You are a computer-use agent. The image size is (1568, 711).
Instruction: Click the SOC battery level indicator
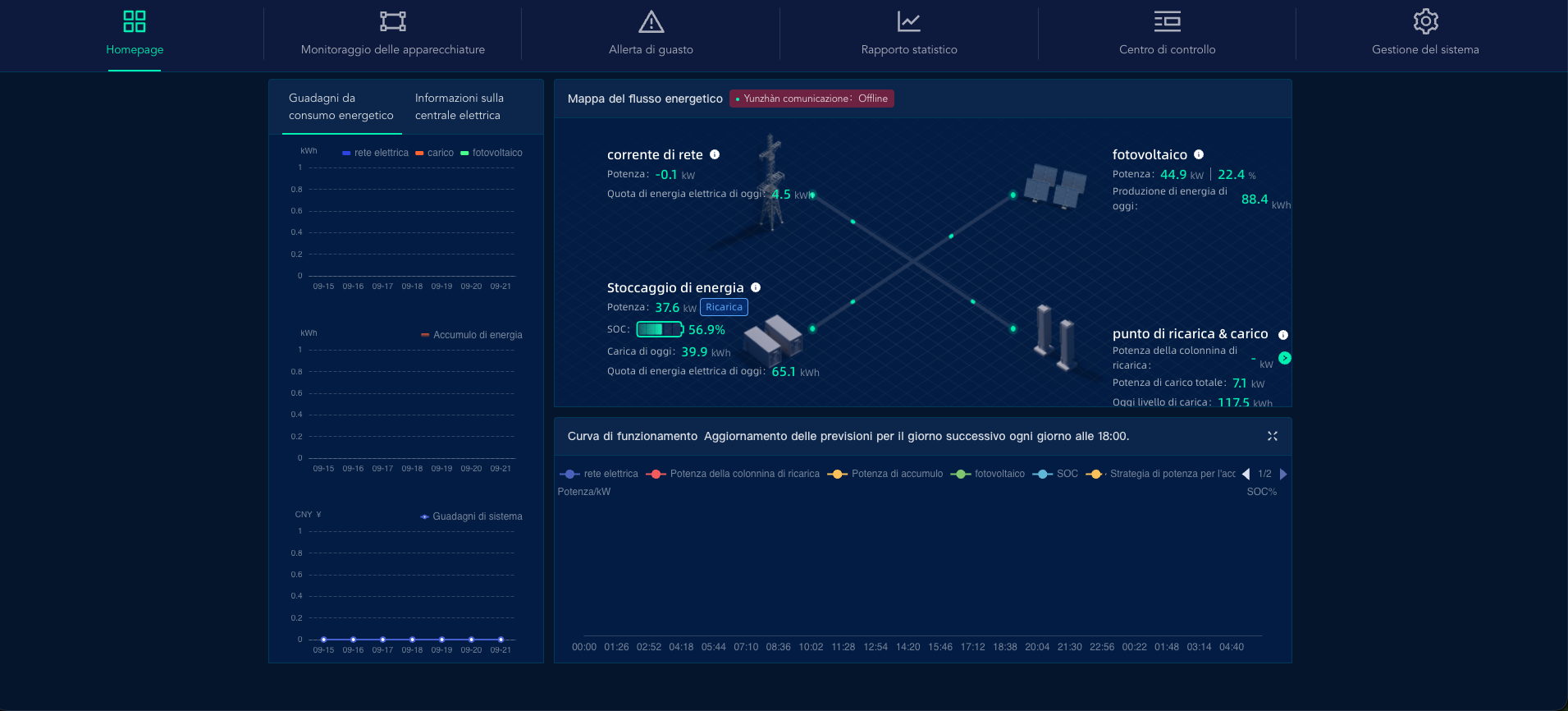660,329
